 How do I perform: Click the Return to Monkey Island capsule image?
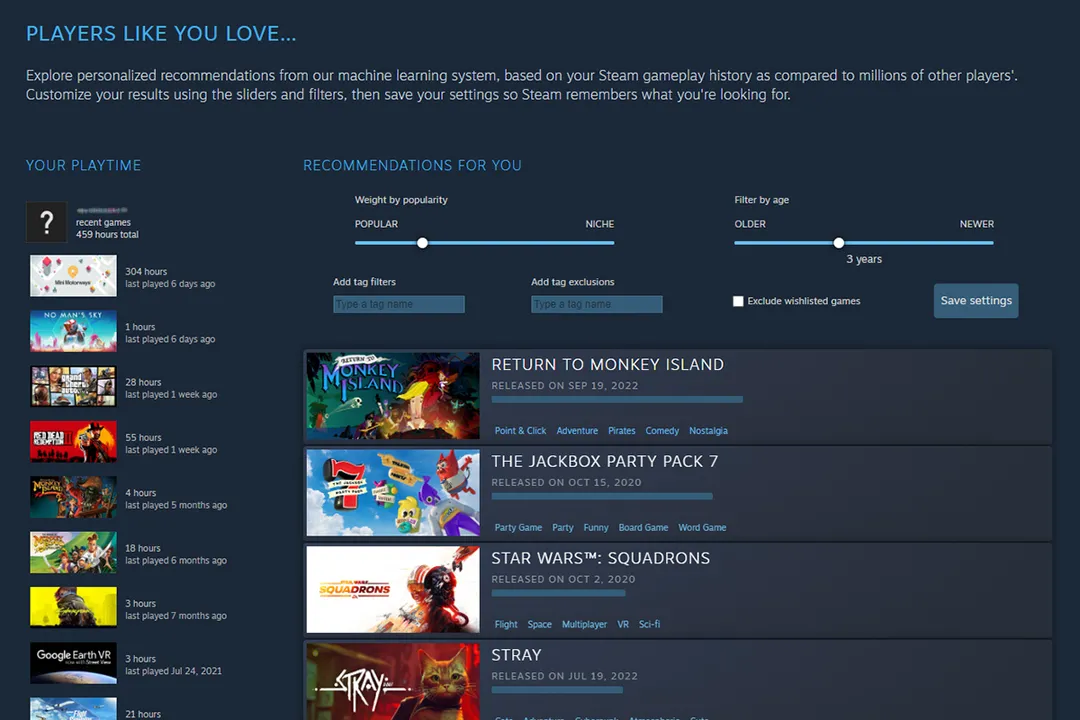point(393,396)
